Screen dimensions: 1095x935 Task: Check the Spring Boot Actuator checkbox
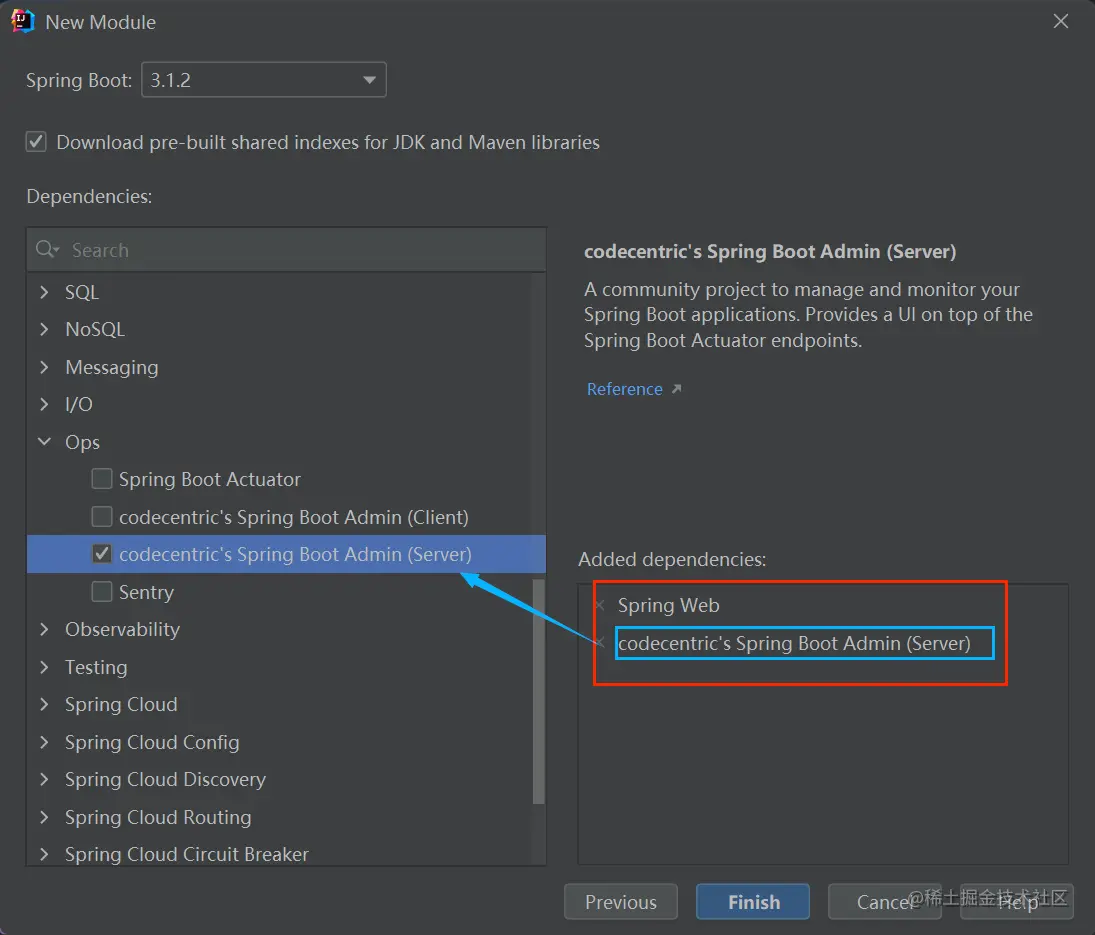click(x=102, y=479)
